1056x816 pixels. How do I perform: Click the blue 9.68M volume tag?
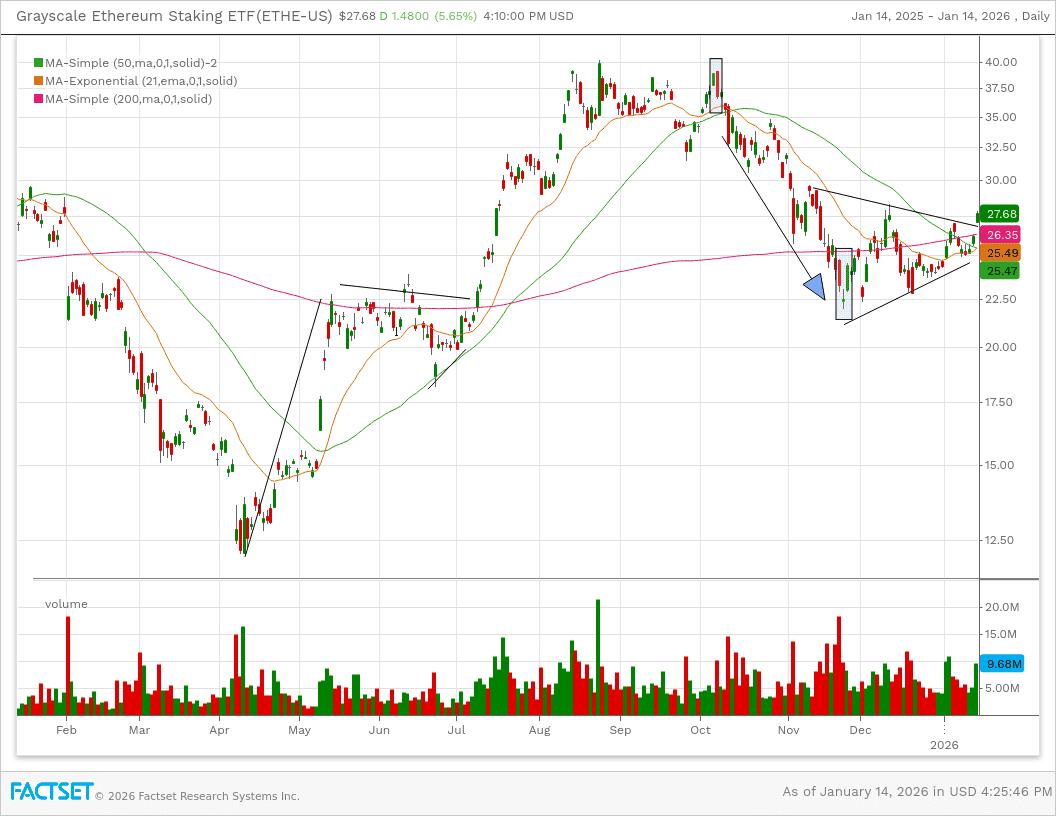(x=1003, y=663)
